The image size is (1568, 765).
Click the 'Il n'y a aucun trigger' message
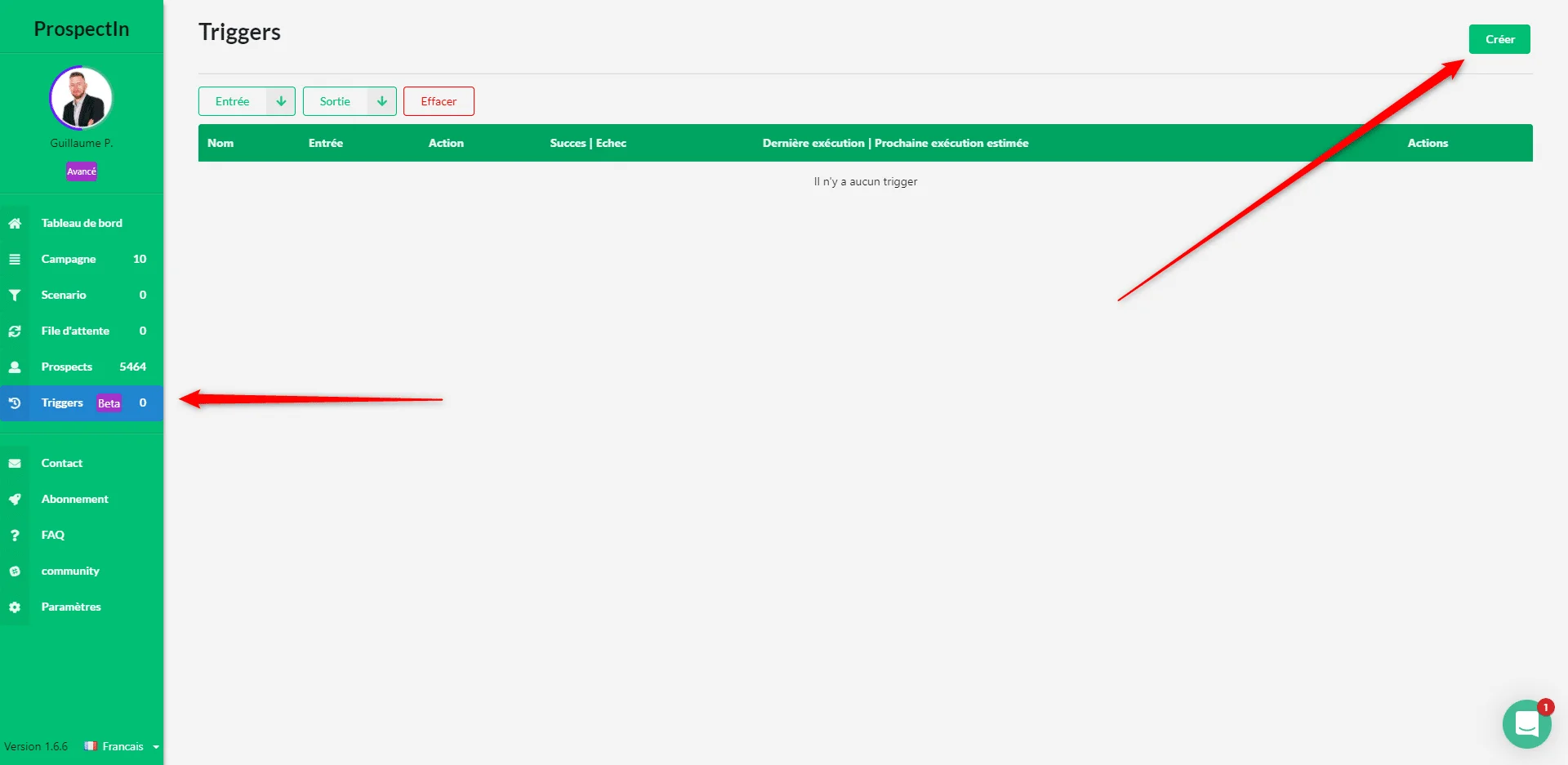pos(866,182)
